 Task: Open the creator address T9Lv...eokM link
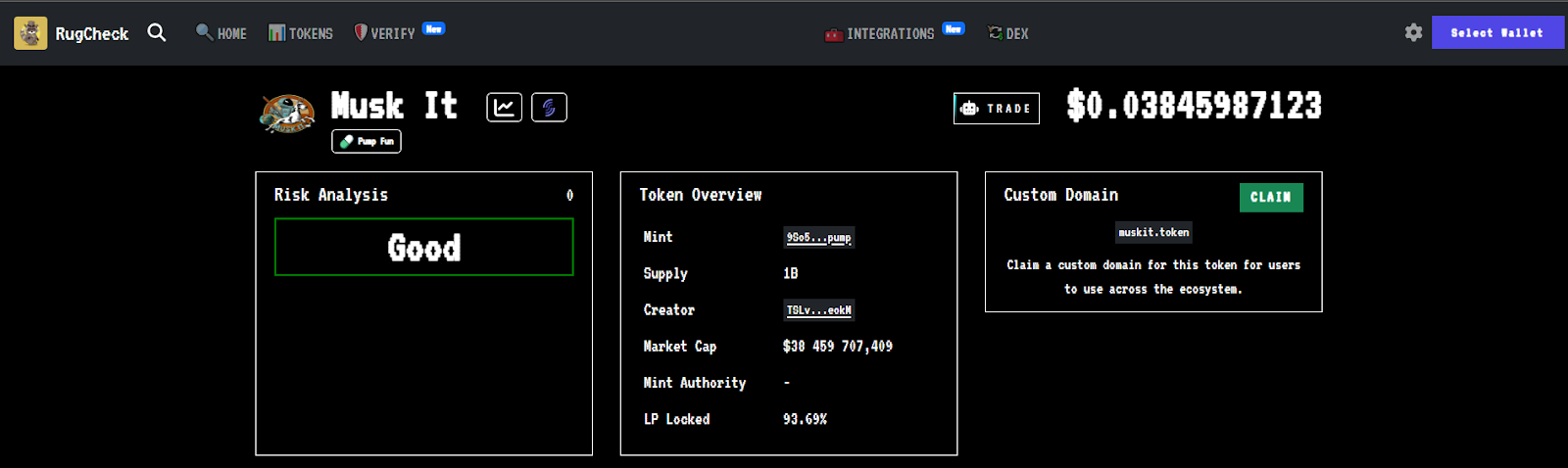click(818, 310)
